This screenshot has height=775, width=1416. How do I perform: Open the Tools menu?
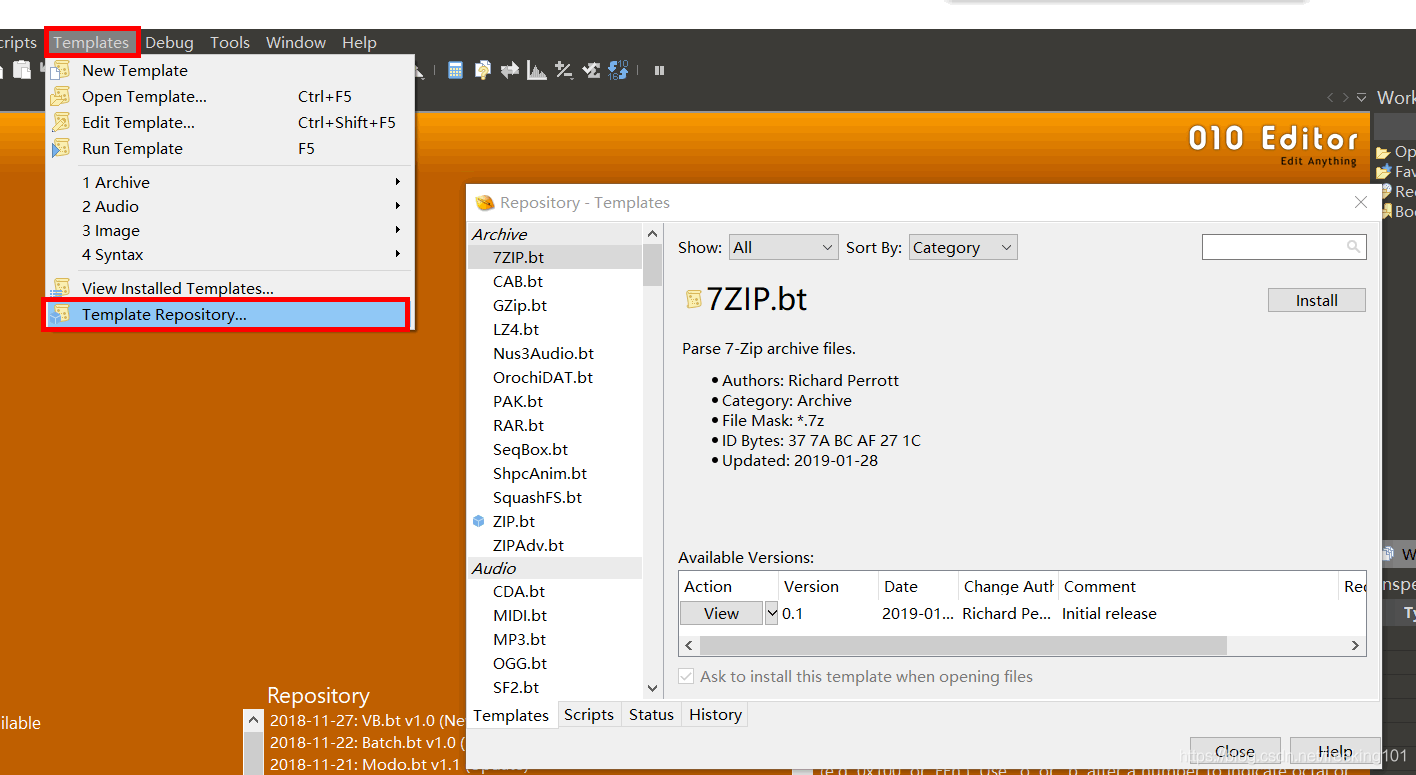coord(230,42)
